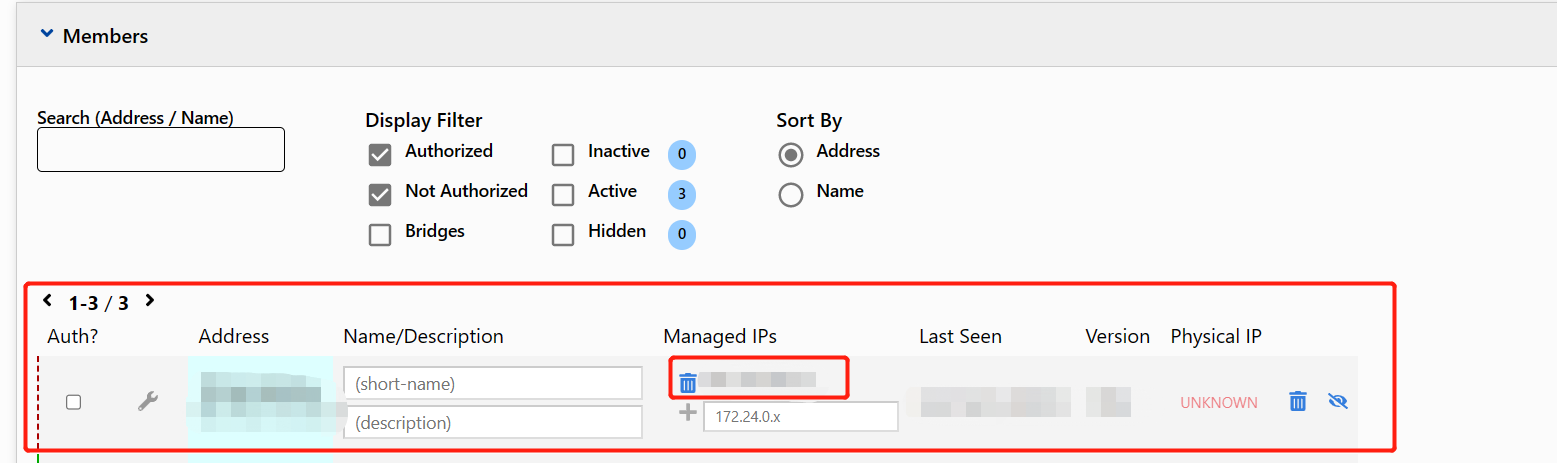Click the 172.24.0.x IP input field

pyautogui.click(x=800, y=416)
